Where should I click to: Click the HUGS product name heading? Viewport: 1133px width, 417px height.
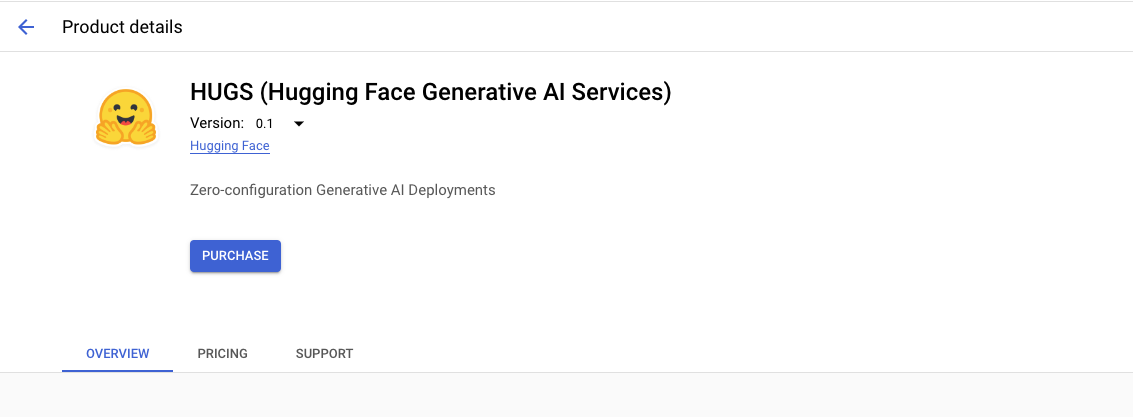coord(430,92)
